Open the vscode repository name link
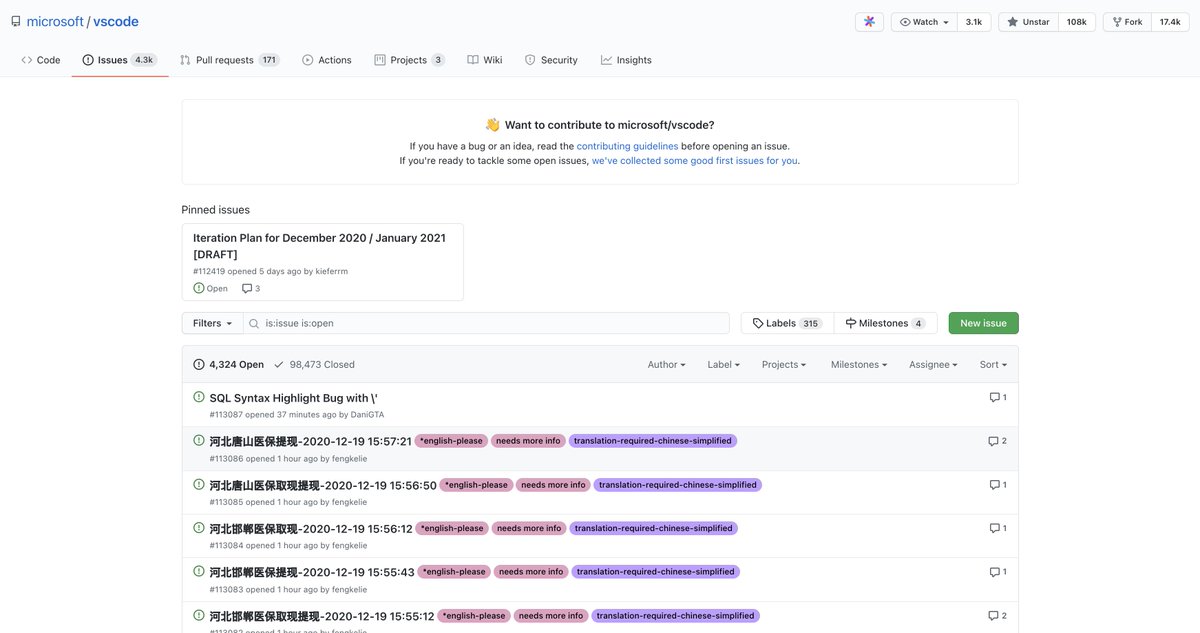1200x633 pixels. tap(116, 21)
